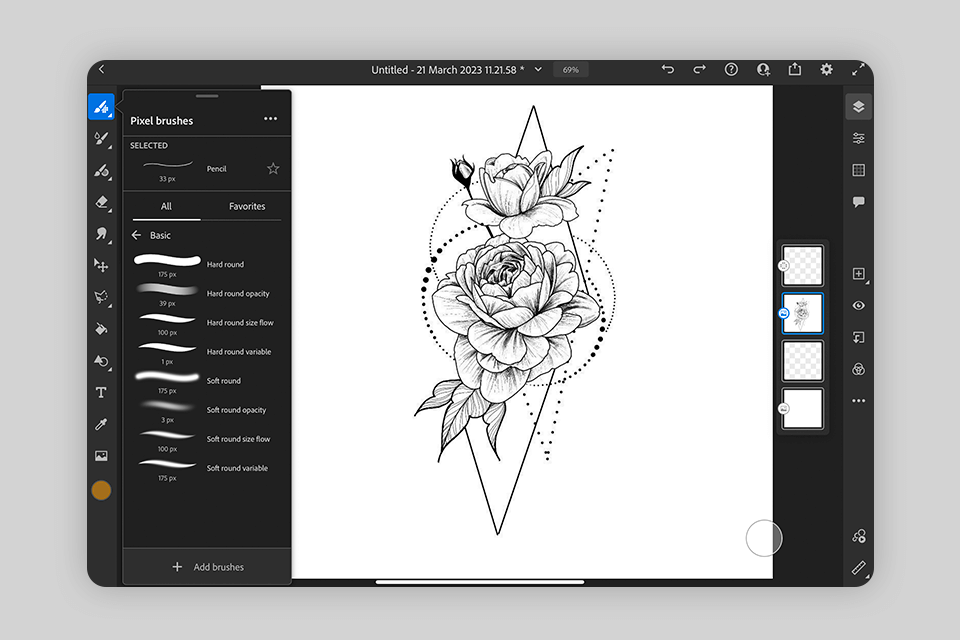Select the Text tool
Screen dimensions: 960x640
point(101,393)
